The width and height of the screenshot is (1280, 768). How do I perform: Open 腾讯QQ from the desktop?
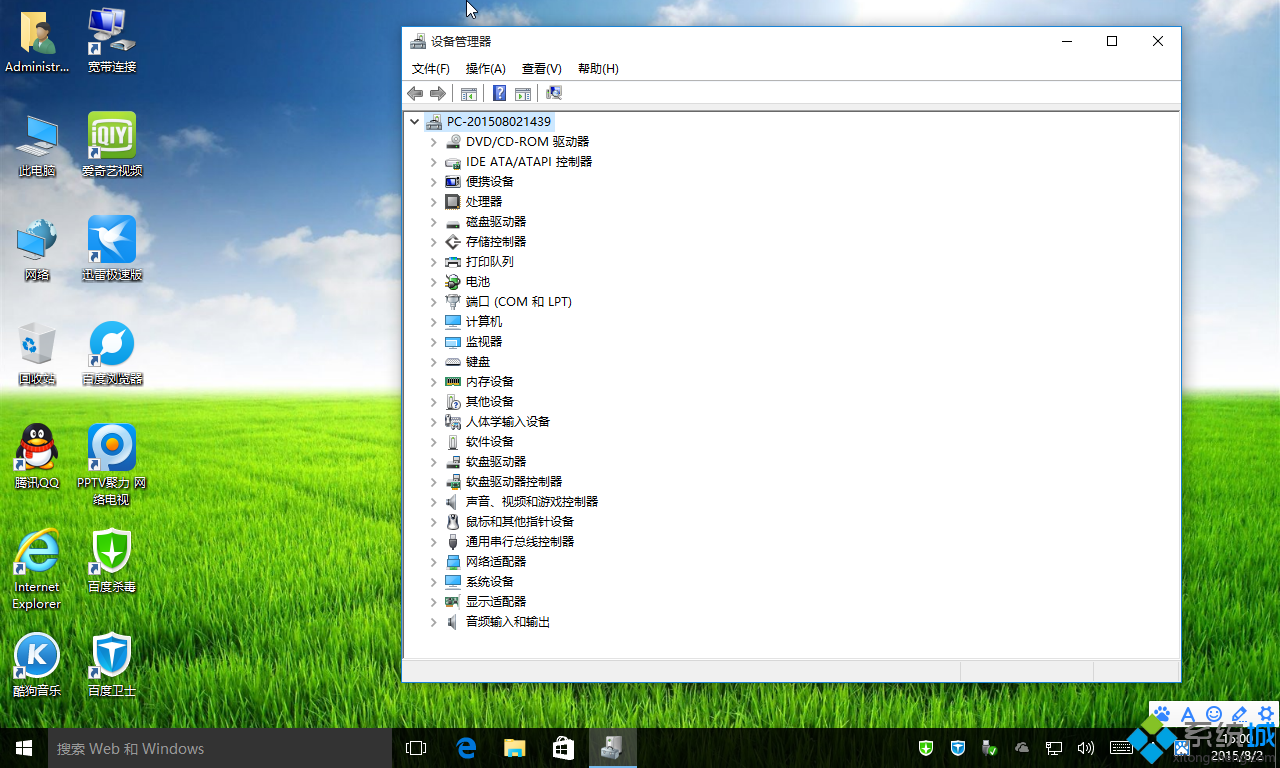click(x=36, y=450)
